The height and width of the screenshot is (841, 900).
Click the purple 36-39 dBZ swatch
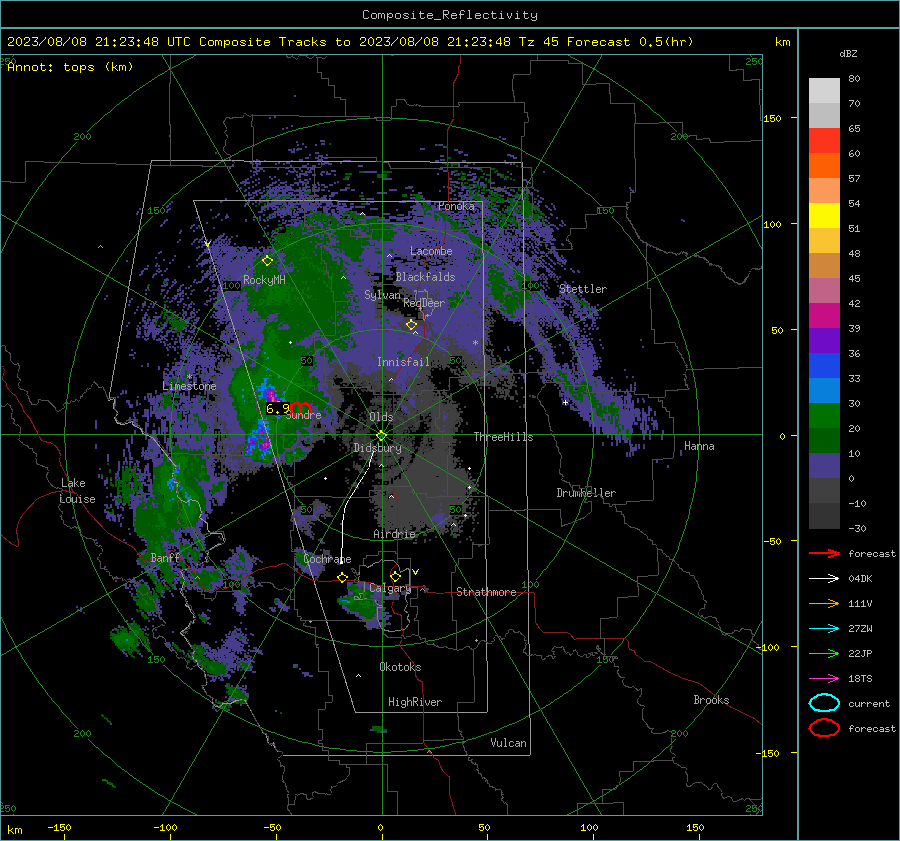click(x=824, y=341)
